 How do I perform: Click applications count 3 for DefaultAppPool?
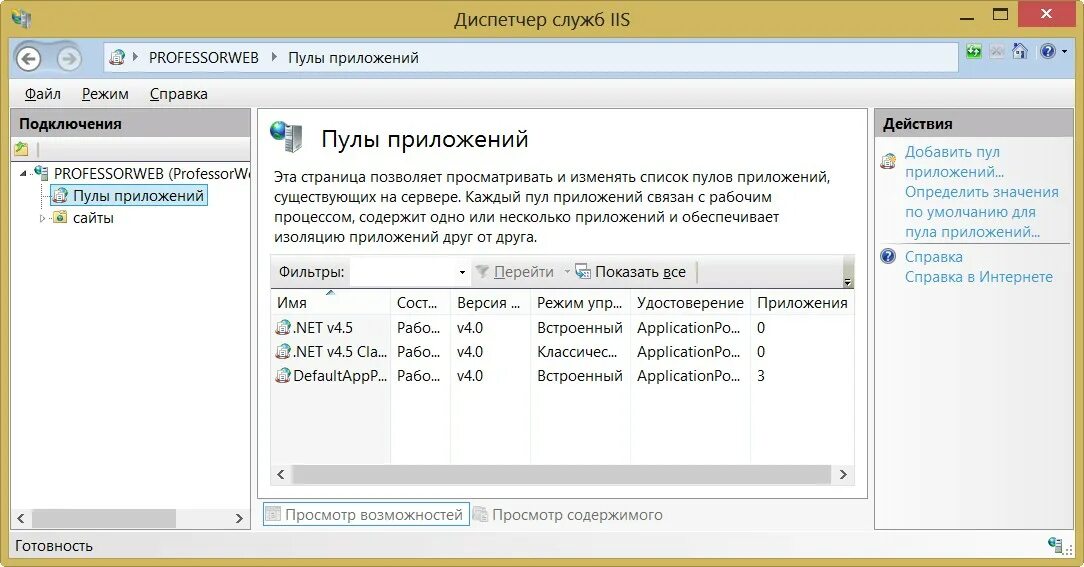pos(760,376)
